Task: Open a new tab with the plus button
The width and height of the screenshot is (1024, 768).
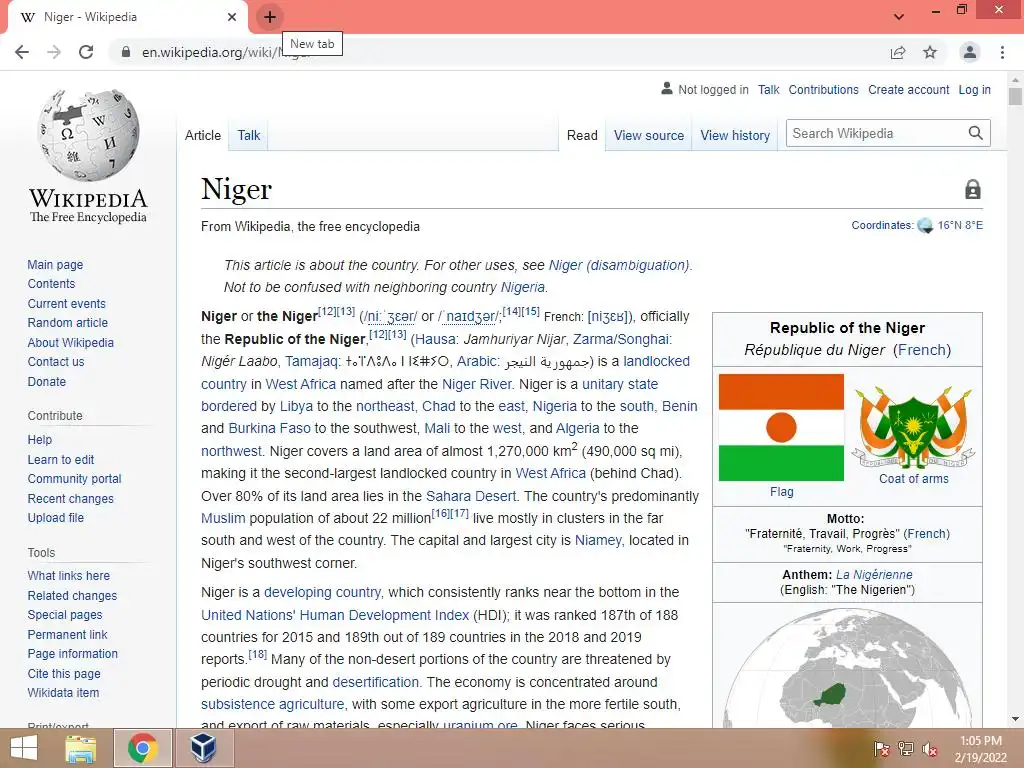Action: point(270,17)
